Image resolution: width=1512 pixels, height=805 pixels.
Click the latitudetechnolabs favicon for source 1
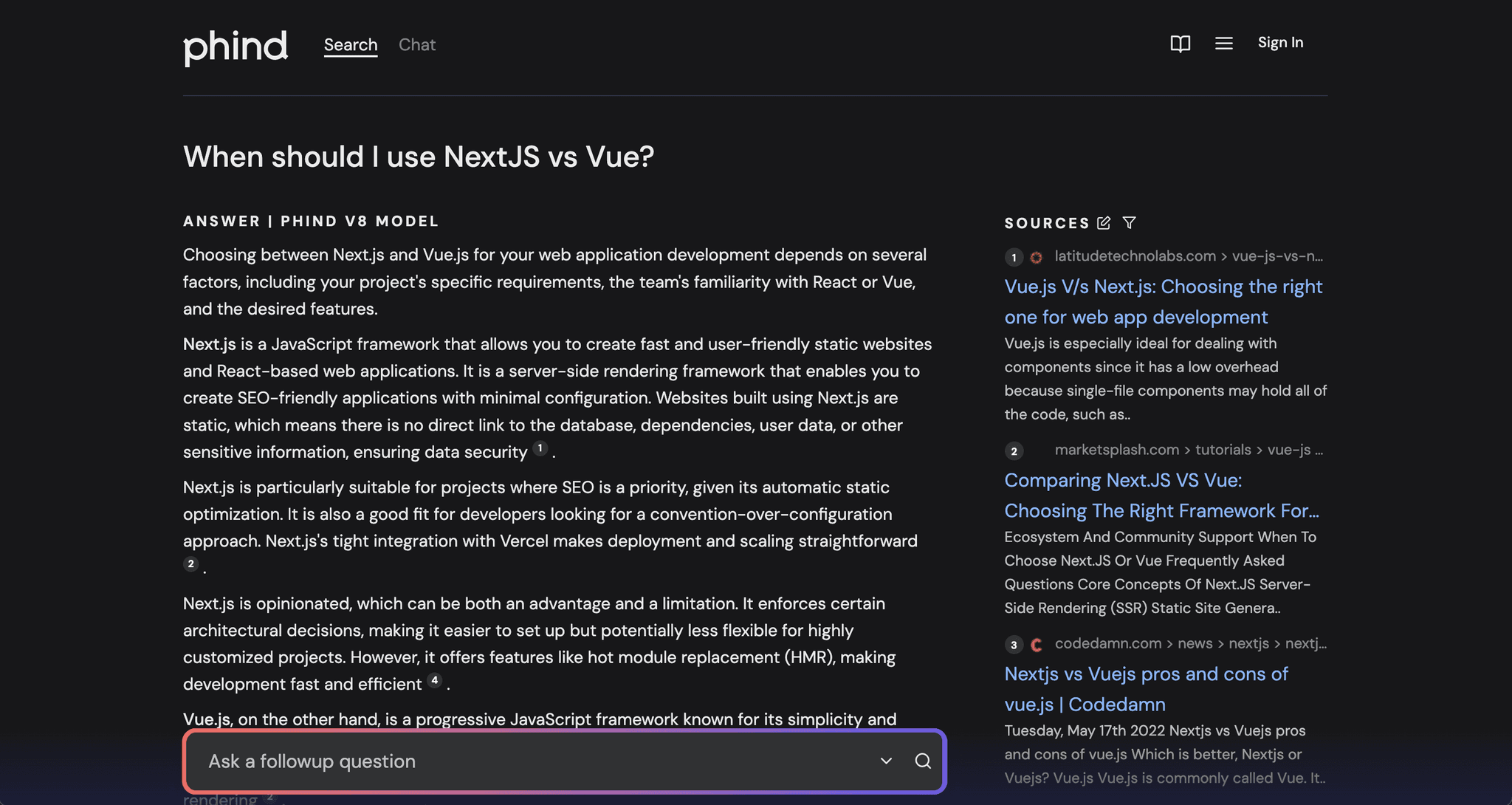(1036, 257)
